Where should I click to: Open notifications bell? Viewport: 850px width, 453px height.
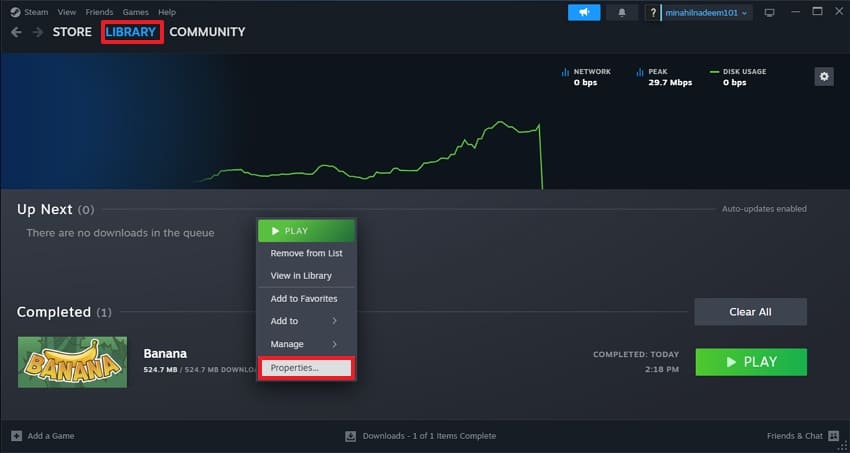(622, 12)
